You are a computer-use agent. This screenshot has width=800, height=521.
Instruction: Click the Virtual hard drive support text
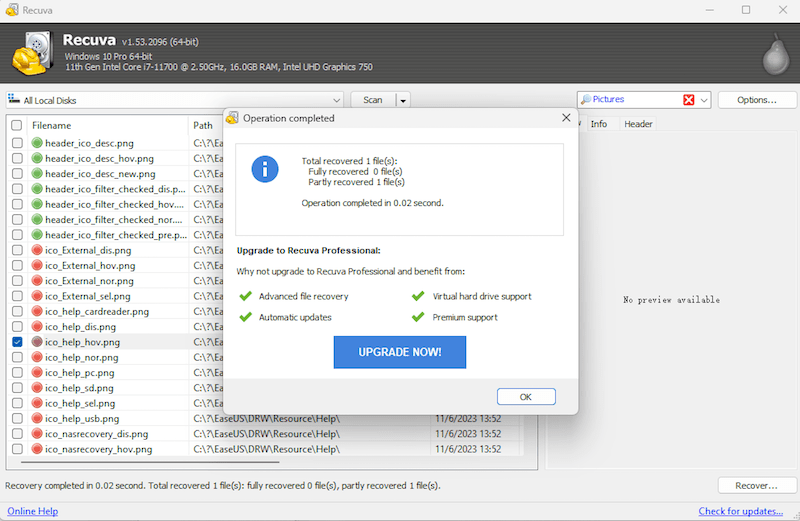tap(482, 296)
